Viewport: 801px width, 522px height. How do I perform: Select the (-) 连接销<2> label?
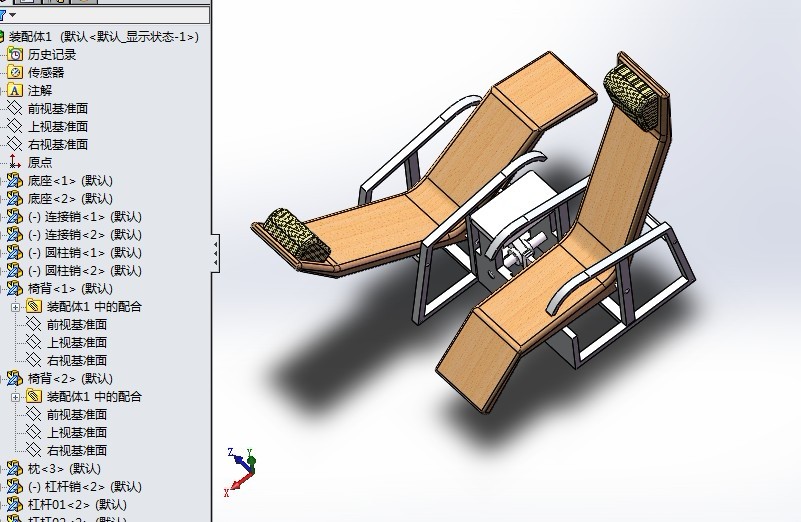pos(85,234)
